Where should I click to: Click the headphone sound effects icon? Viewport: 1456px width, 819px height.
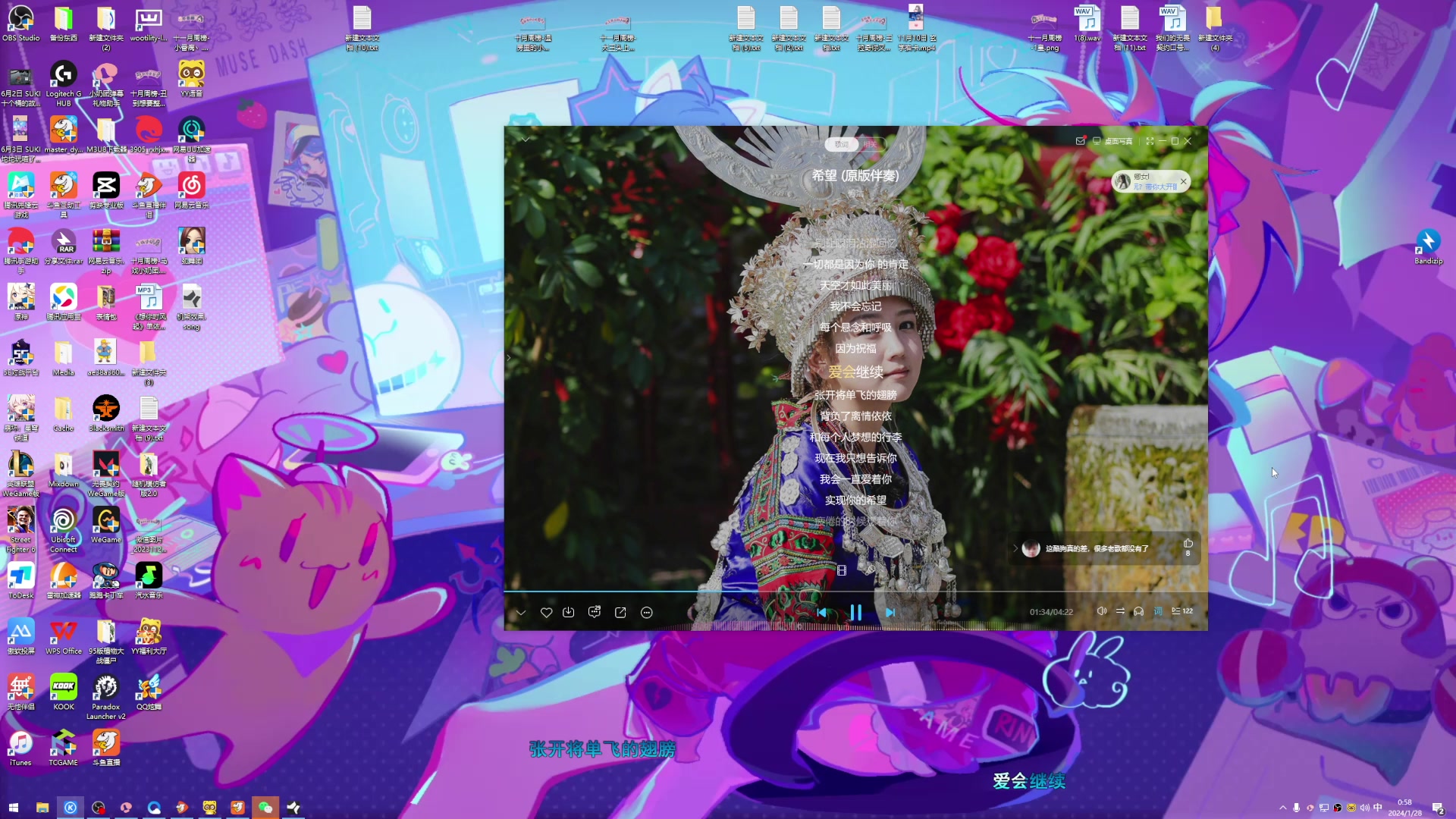[1138, 611]
